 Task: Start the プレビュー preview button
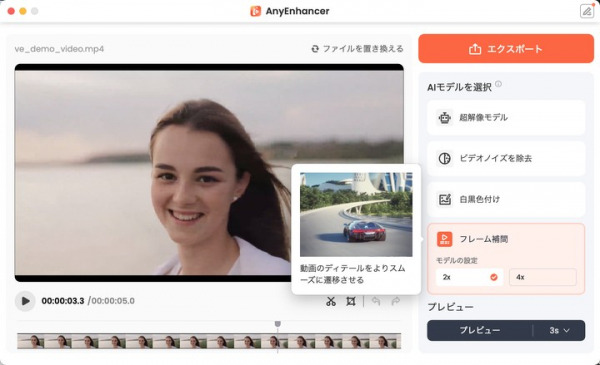point(480,331)
